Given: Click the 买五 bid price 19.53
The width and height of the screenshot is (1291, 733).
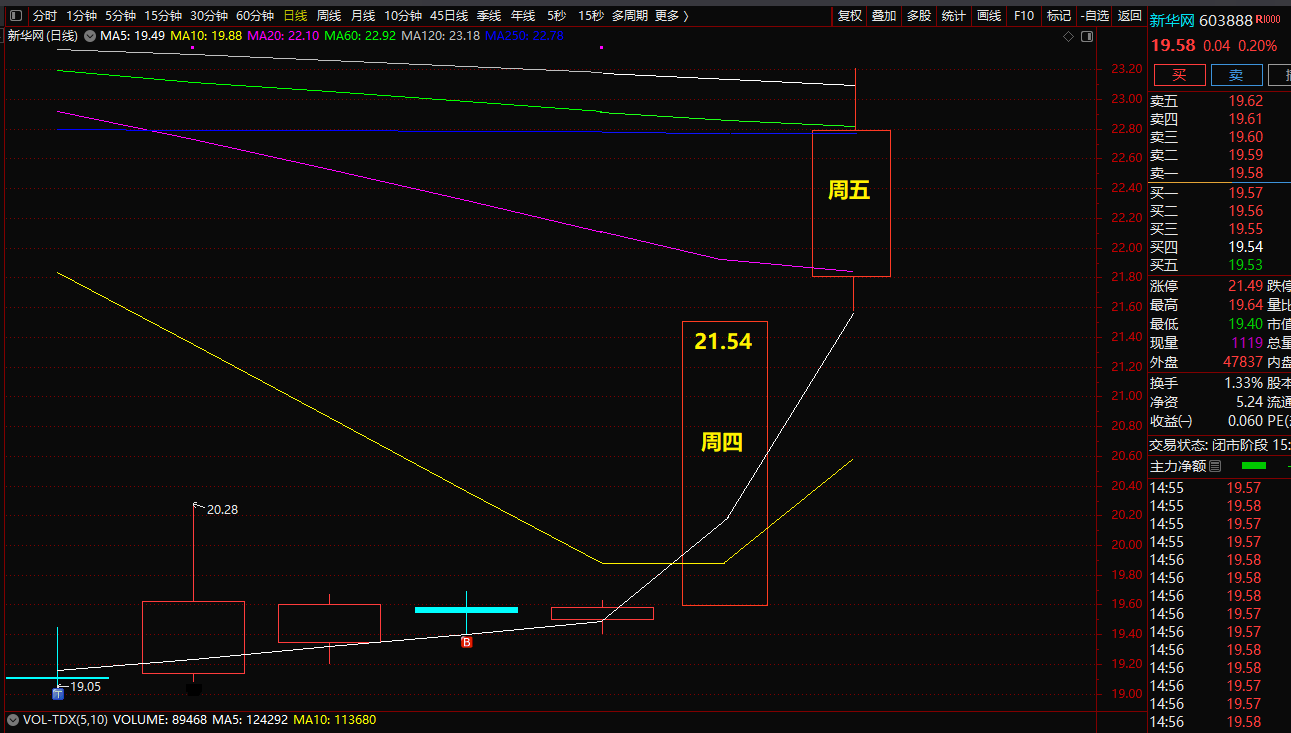Looking at the screenshot, I should (x=1246, y=265).
